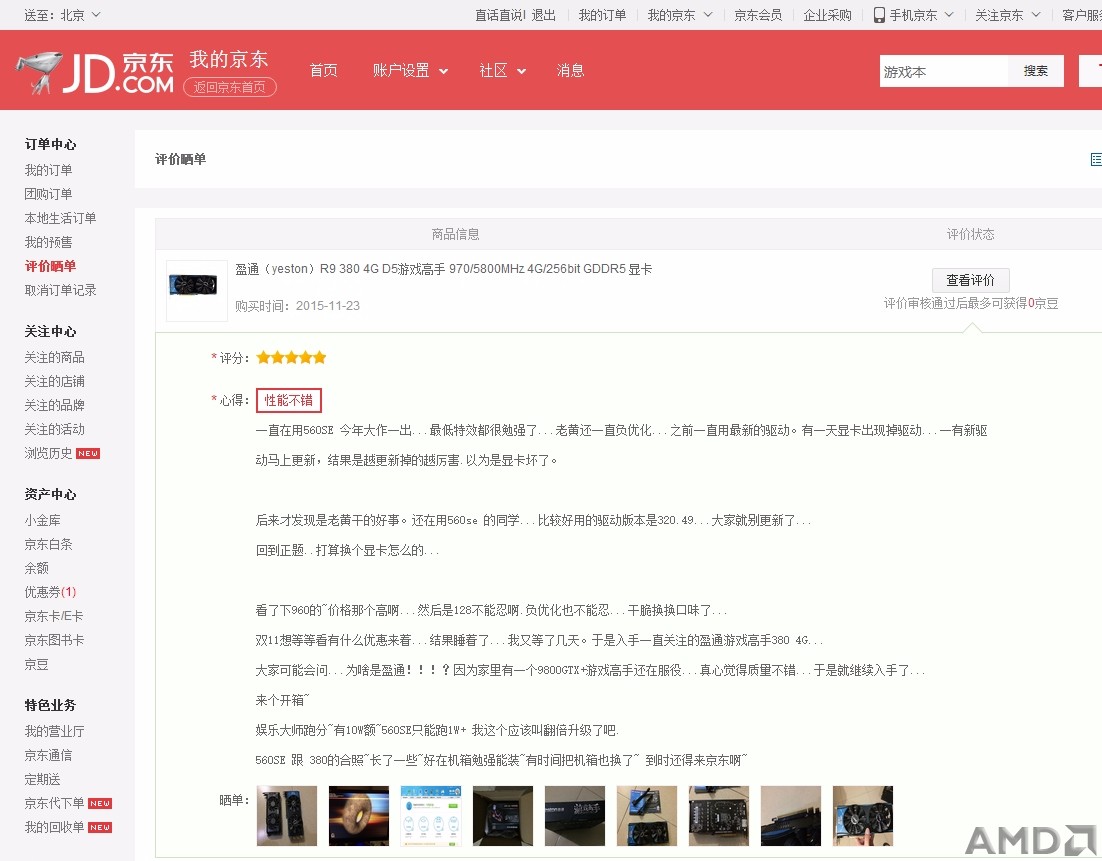Select 团购订单 in sidebar
1102x861 pixels.
coord(48,194)
